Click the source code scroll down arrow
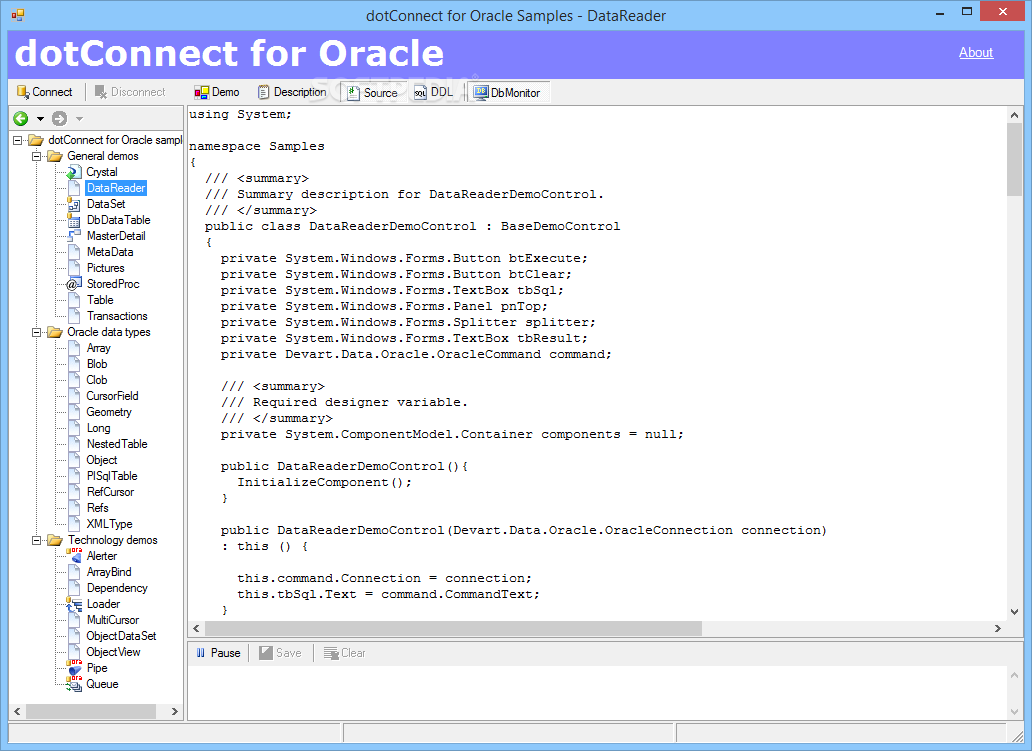Screen dimensions: 1032x751 [x=1014, y=612]
